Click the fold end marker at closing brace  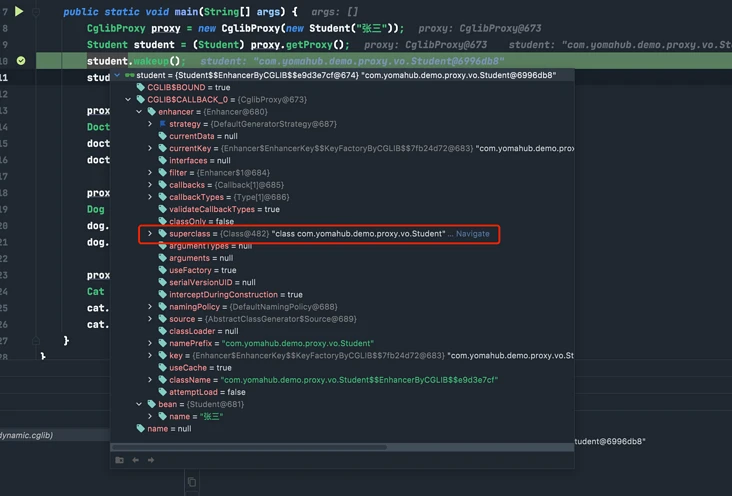[x=36, y=341]
